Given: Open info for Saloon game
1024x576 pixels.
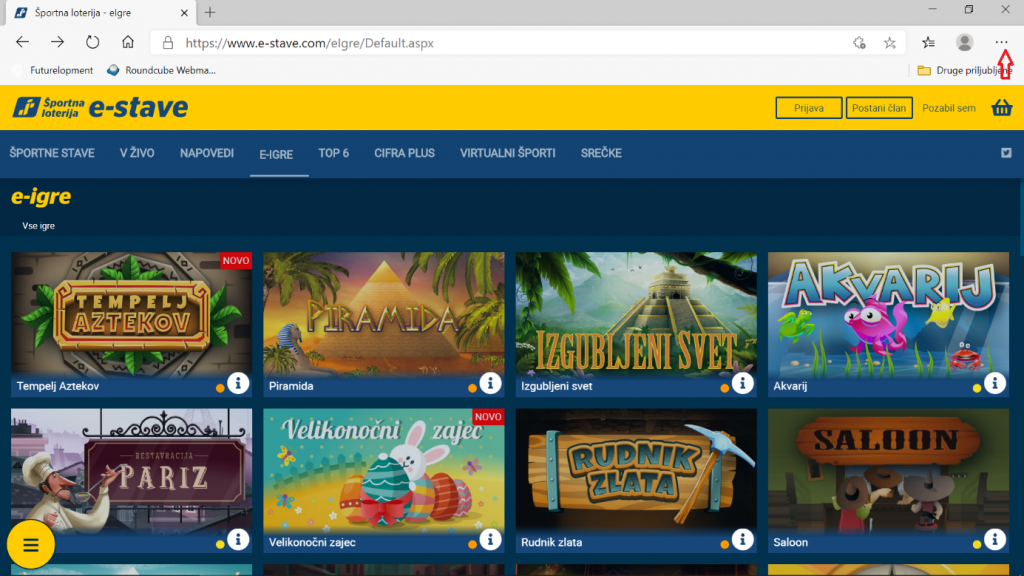Looking at the screenshot, I should coord(995,539).
